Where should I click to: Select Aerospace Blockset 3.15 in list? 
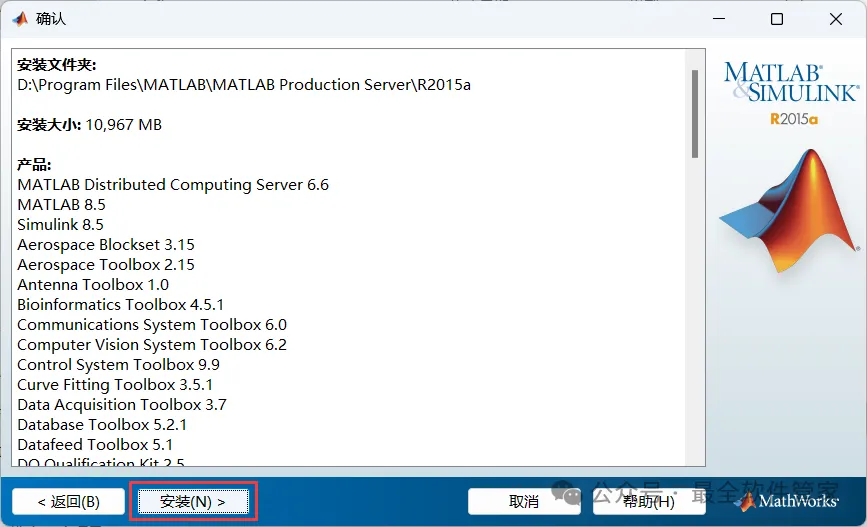[106, 244]
